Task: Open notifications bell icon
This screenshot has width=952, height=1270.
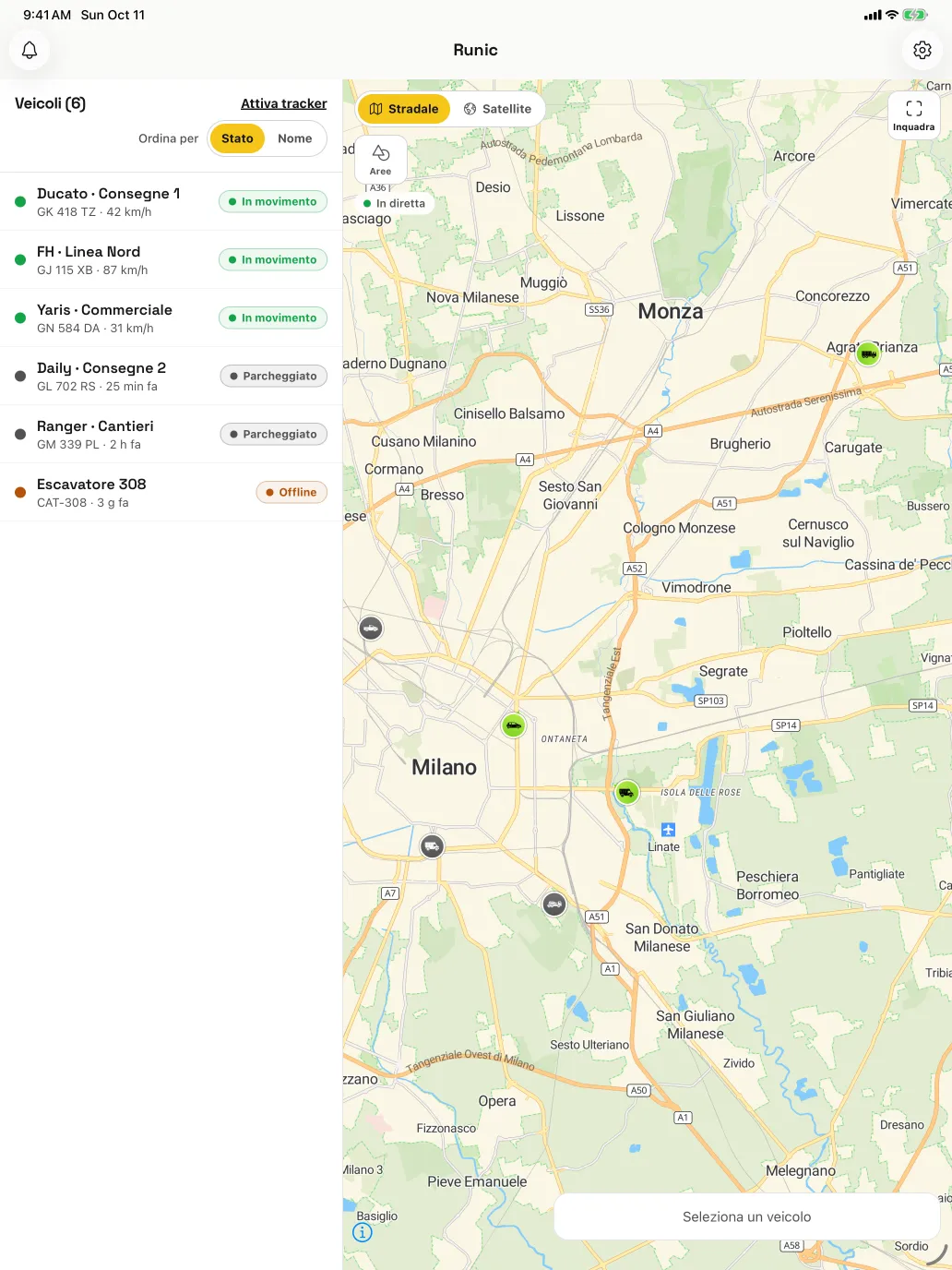Action: pos(30,50)
